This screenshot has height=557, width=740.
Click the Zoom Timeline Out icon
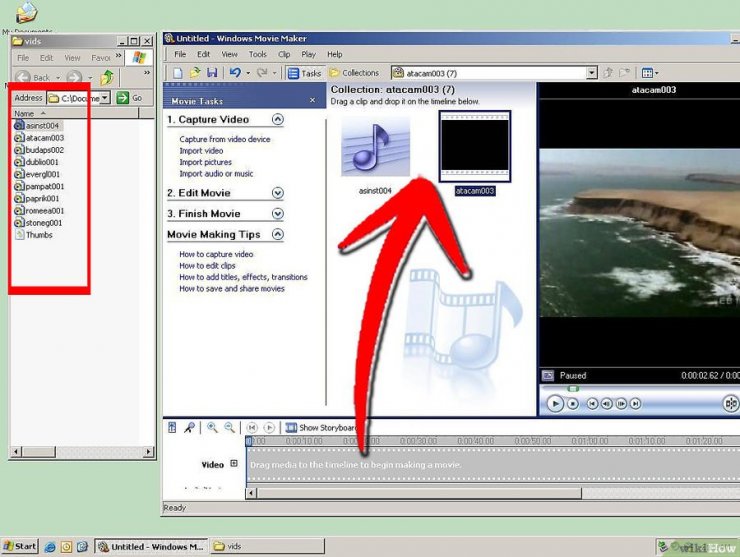pyautogui.click(x=229, y=428)
